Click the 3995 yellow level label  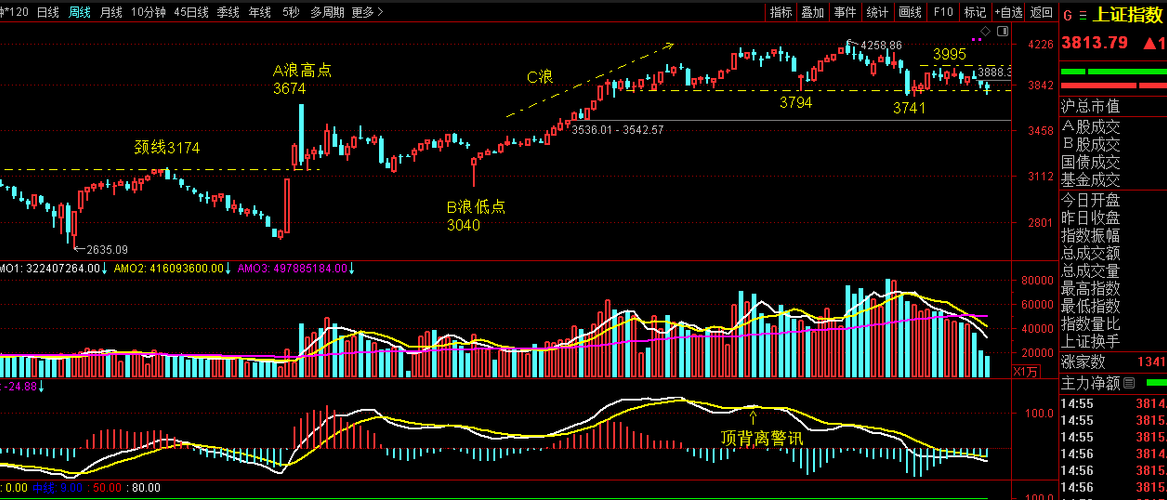(950, 54)
